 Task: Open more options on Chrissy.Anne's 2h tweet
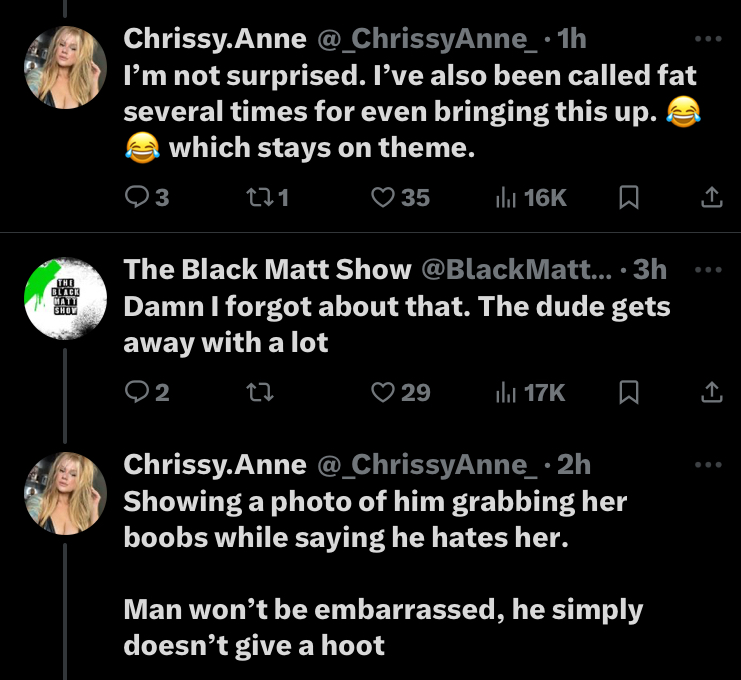point(706,465)
